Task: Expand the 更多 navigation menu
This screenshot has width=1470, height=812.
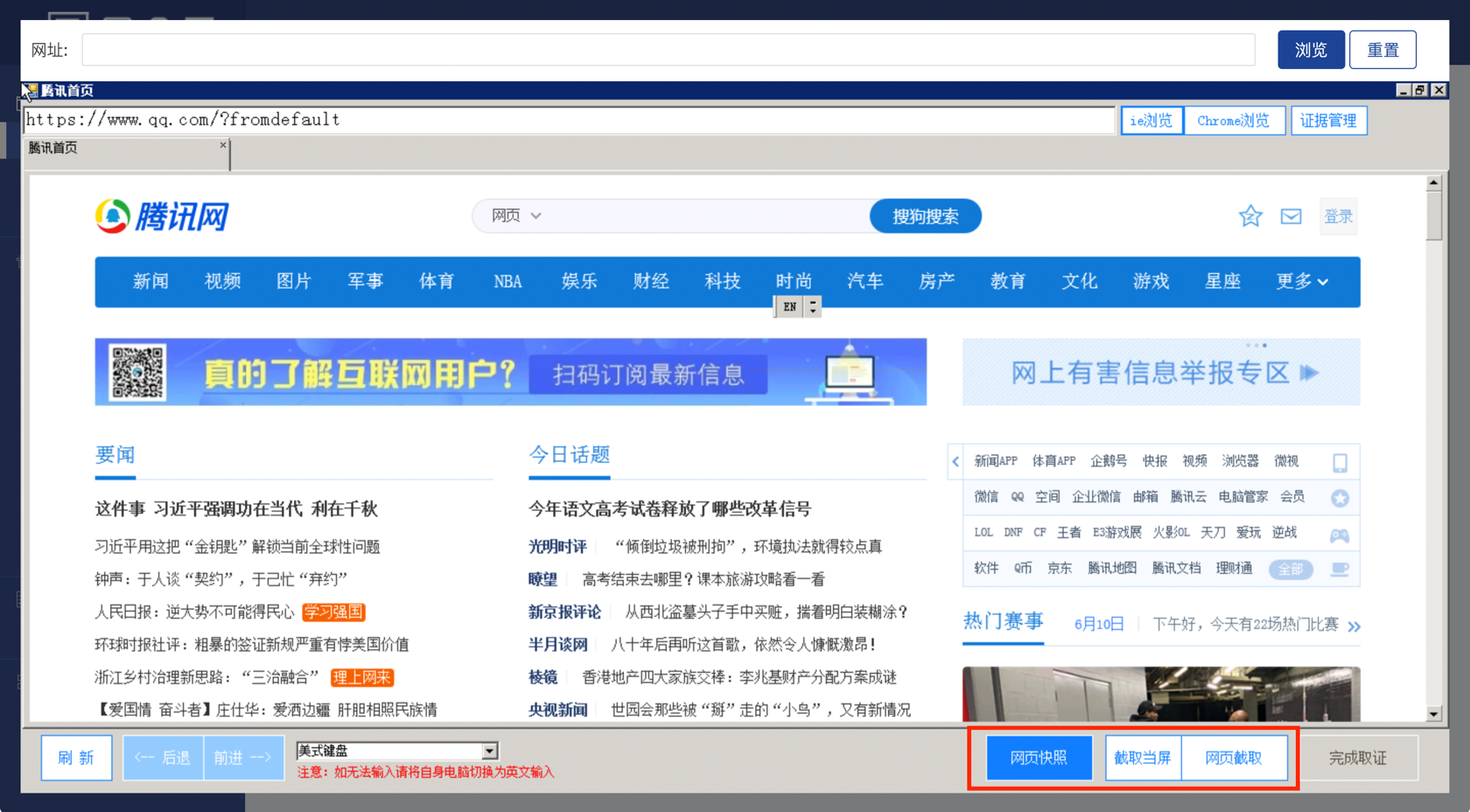Action: 1301,282
